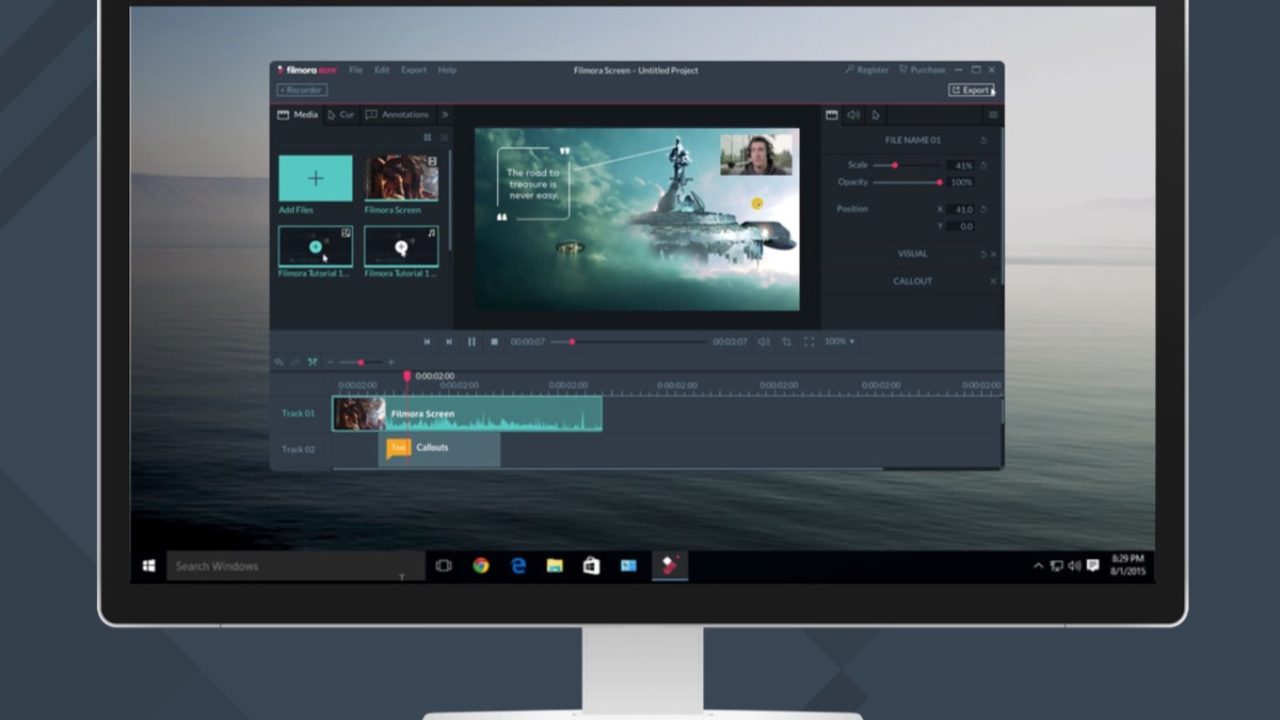Select the Track 01 label
Viewport: 1280px width, 720px height.
[x=298, y=414]
